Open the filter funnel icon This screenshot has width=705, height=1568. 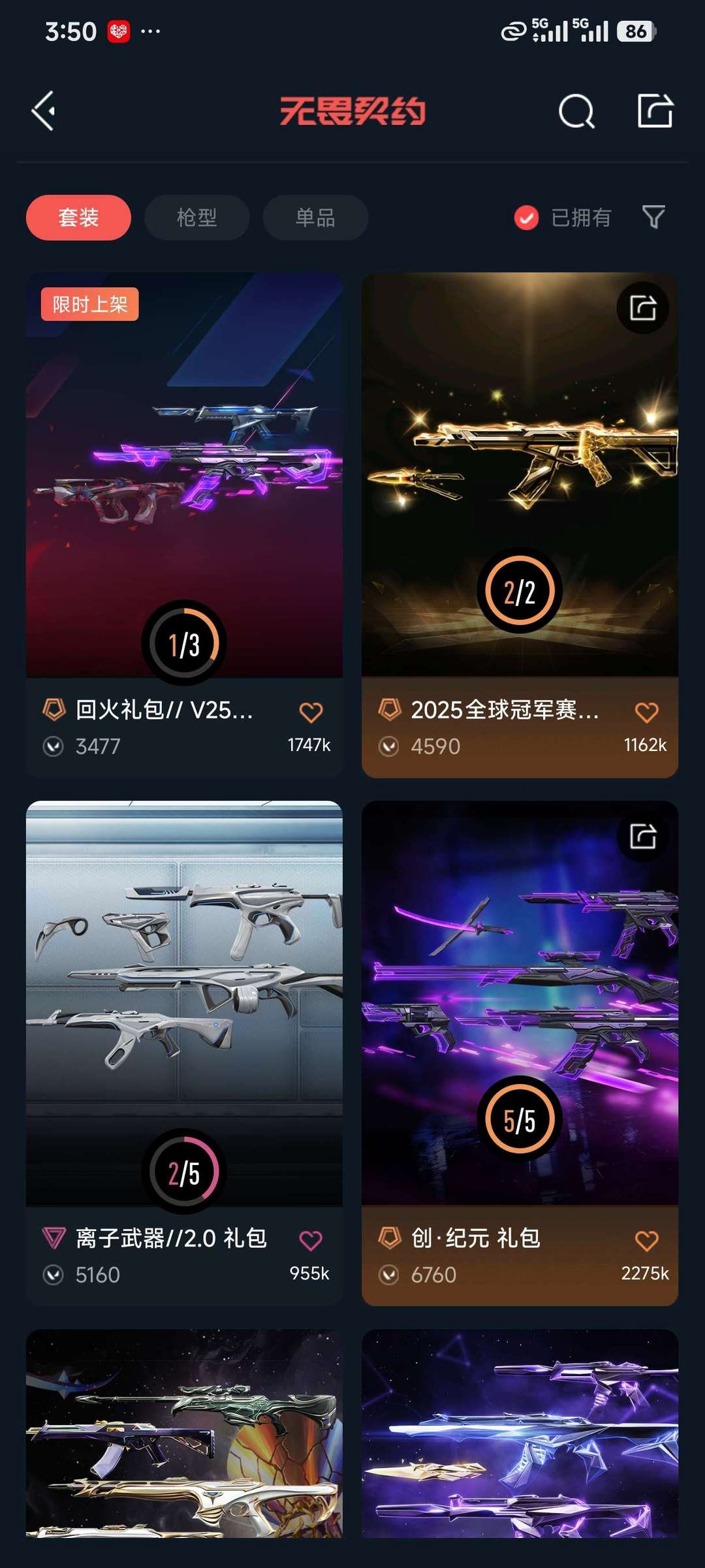(x=653, y=217)
